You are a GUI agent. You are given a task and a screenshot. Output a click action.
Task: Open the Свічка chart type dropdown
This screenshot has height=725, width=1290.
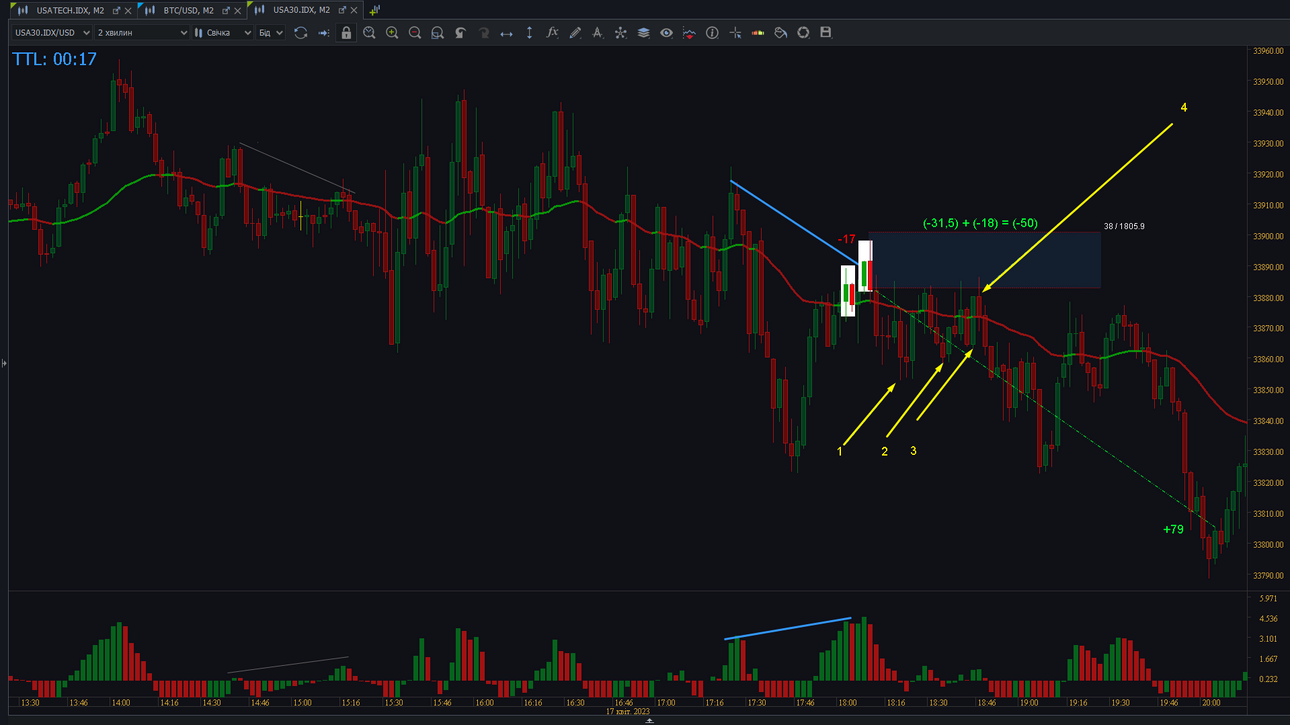pyautogui.click(x=223, y=33)
